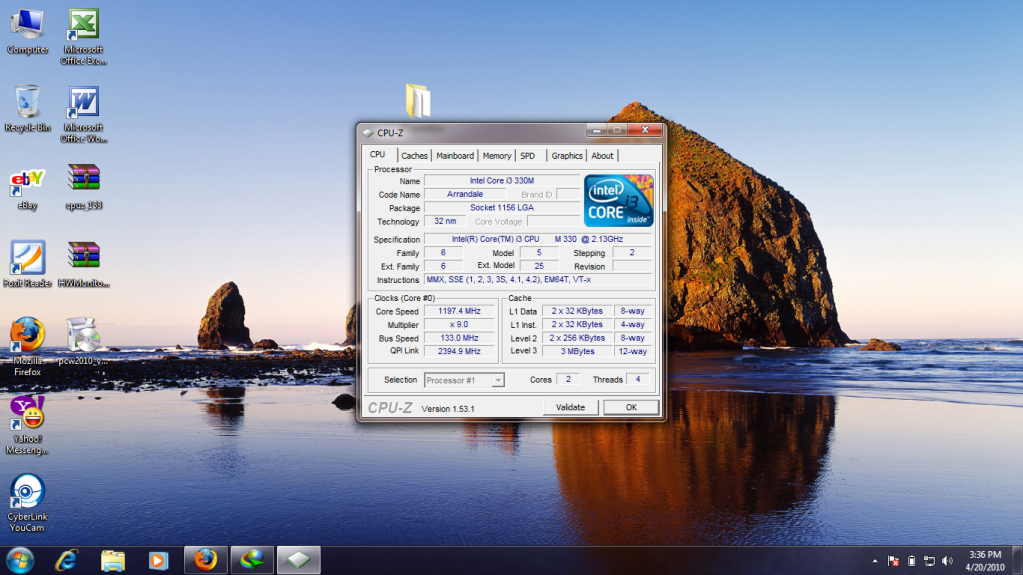
Task: Select the eBay desktop shortcut
Action: pyautogui.click(x=27, y=189)
